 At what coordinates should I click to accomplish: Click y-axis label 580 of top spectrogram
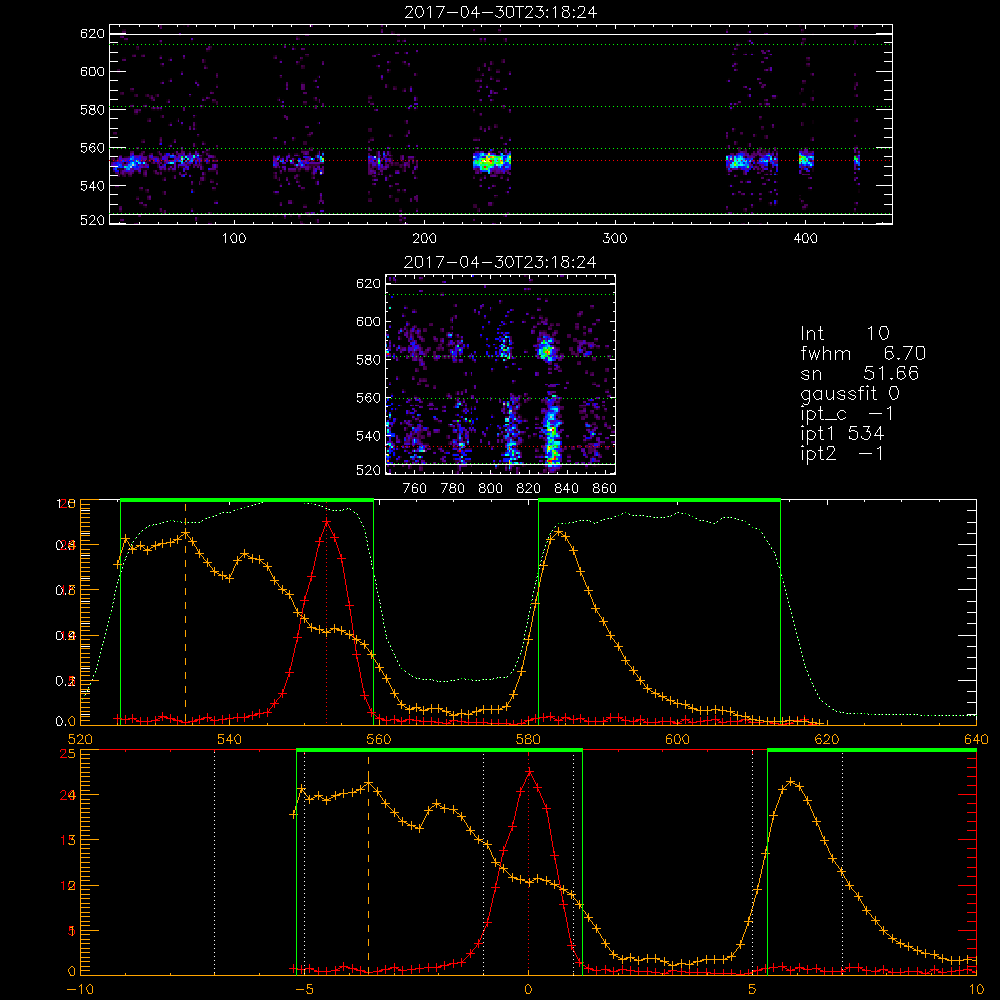[x=92, y=109]
